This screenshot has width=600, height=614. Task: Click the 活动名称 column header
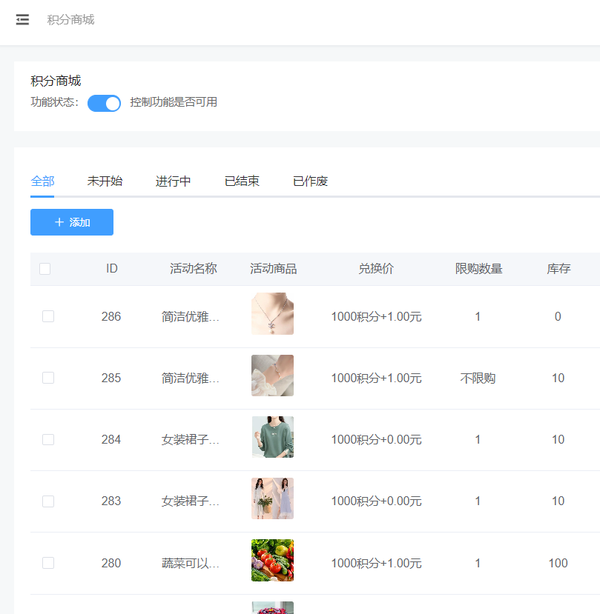193,269
